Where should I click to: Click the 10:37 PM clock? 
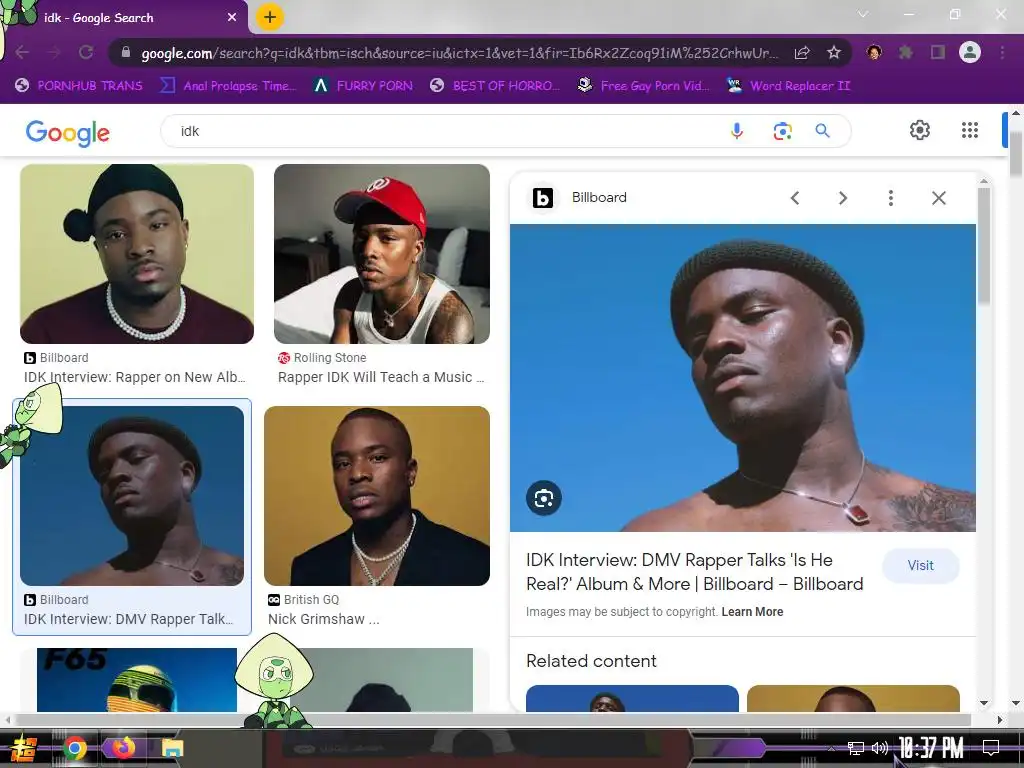coord(931,748)
